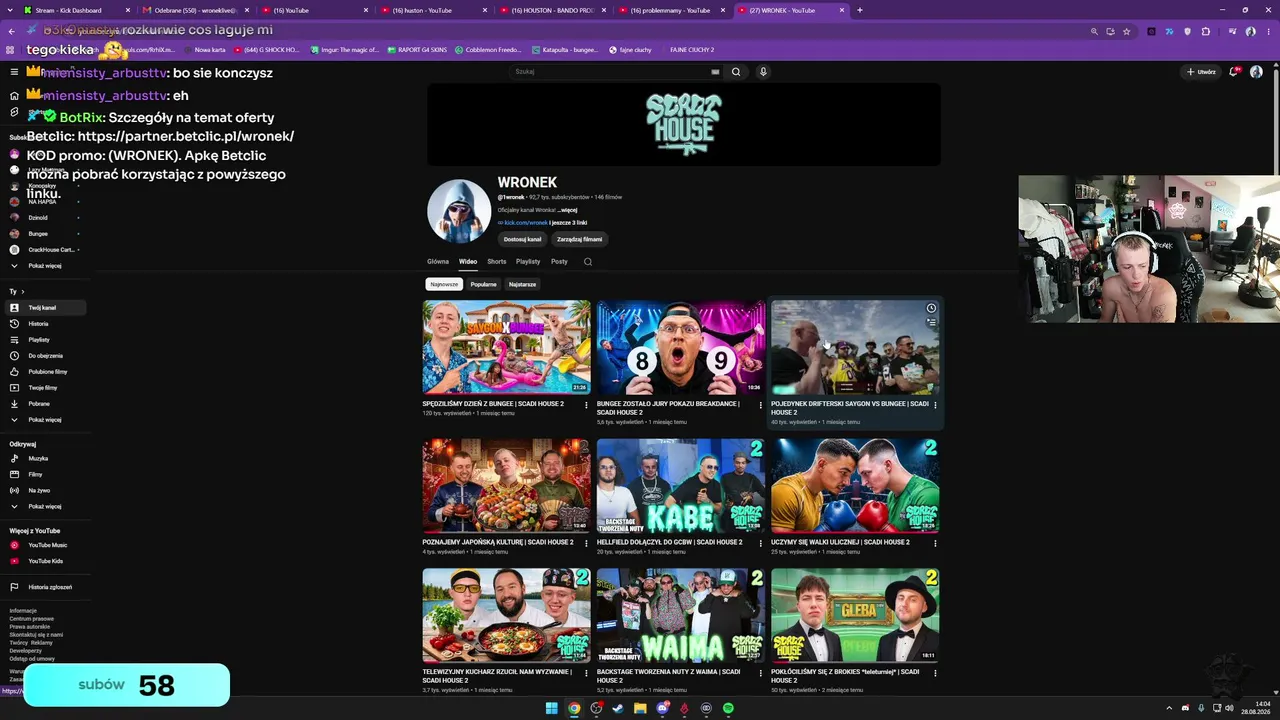1280x720 pixels.
Task: Switch to the Główna channel tab
Action: click(x=438, y=262)
